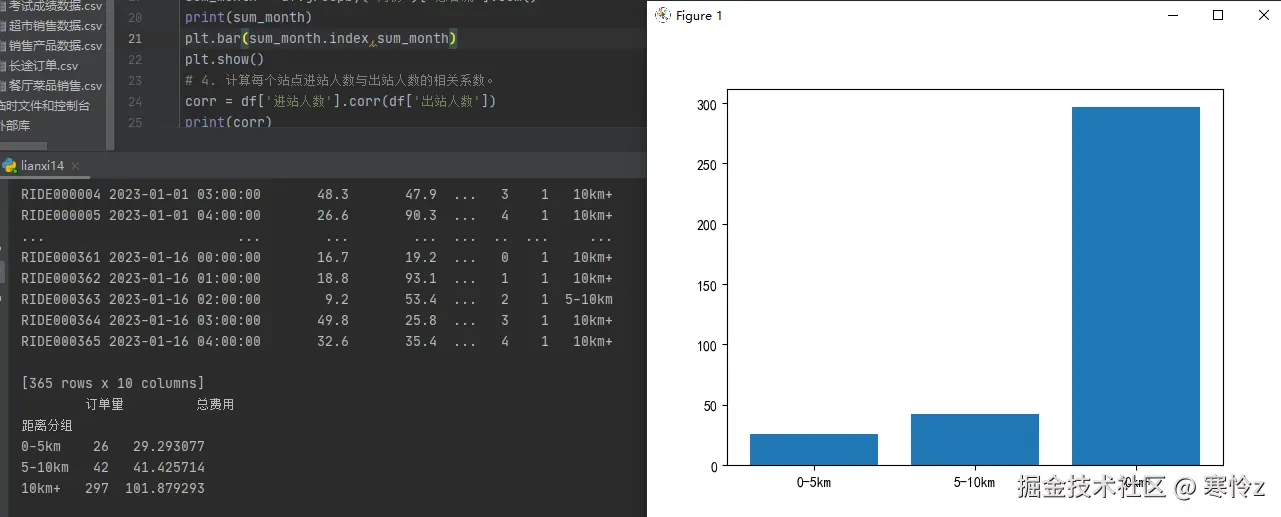Click the 250 y-axis tick label in Figure 1

pos(709,164)
